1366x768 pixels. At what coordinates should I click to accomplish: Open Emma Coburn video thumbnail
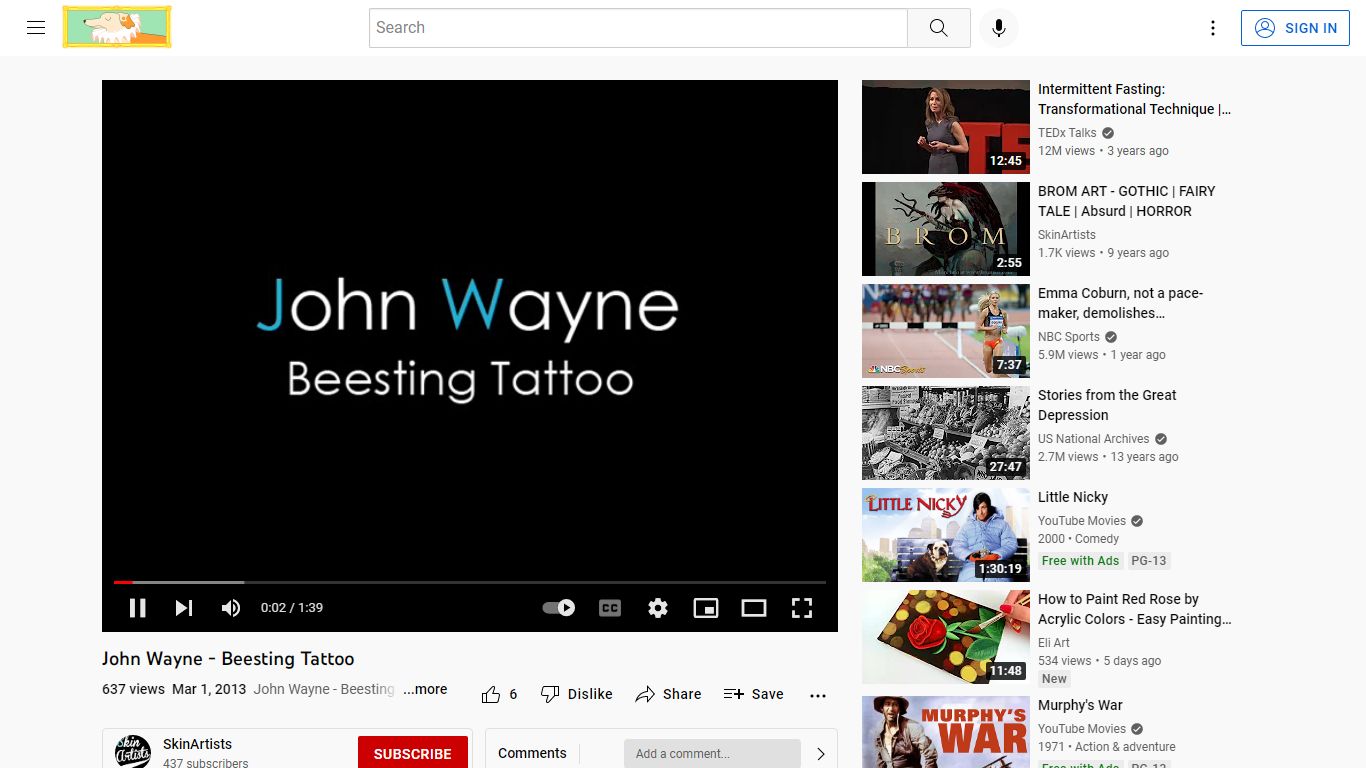(946, 331)
